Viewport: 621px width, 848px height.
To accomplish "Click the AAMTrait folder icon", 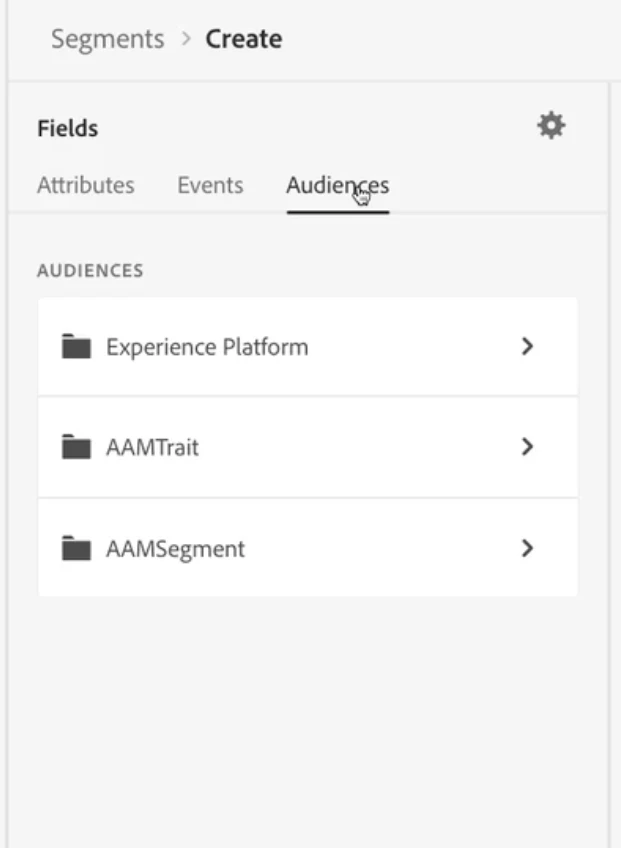I will coord(76,447).
